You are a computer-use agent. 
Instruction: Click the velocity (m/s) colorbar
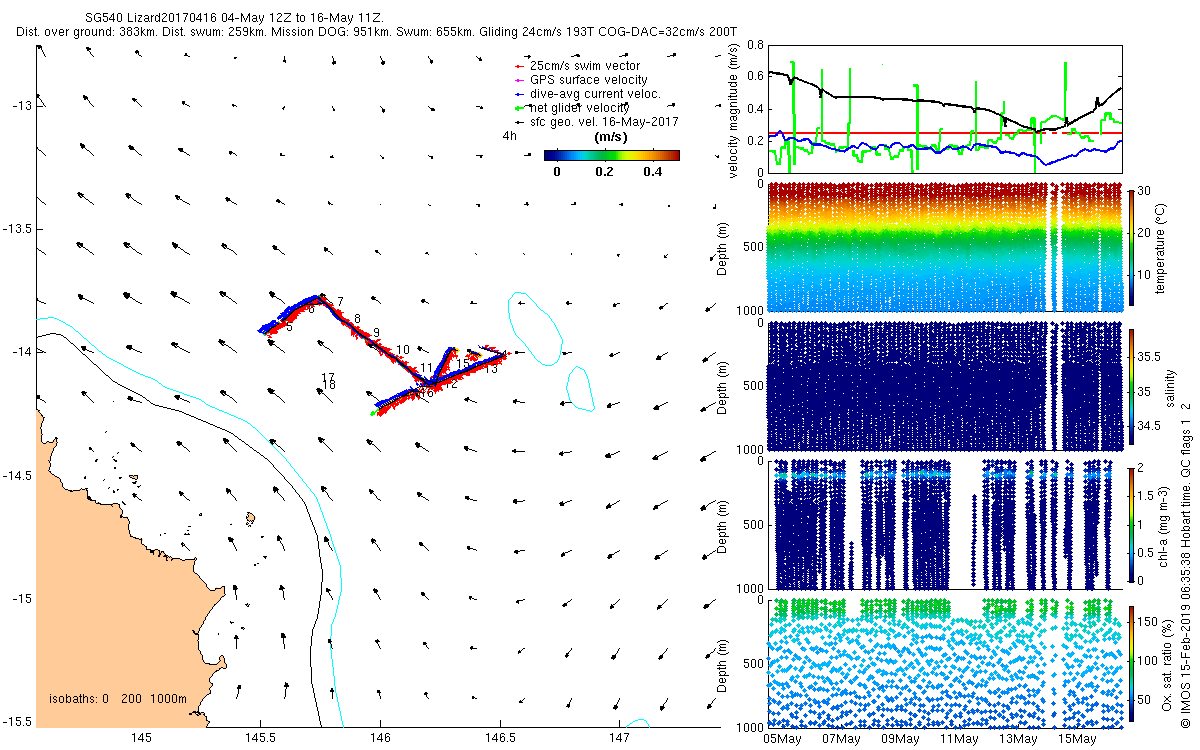pyautogui.click(x=611, y=155)
